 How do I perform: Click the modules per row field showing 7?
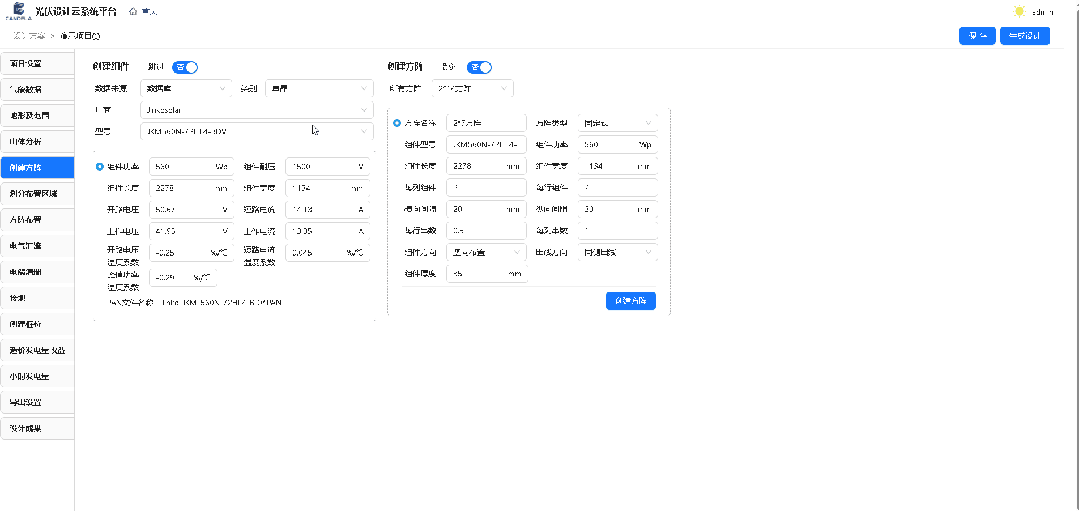point(618,188)
